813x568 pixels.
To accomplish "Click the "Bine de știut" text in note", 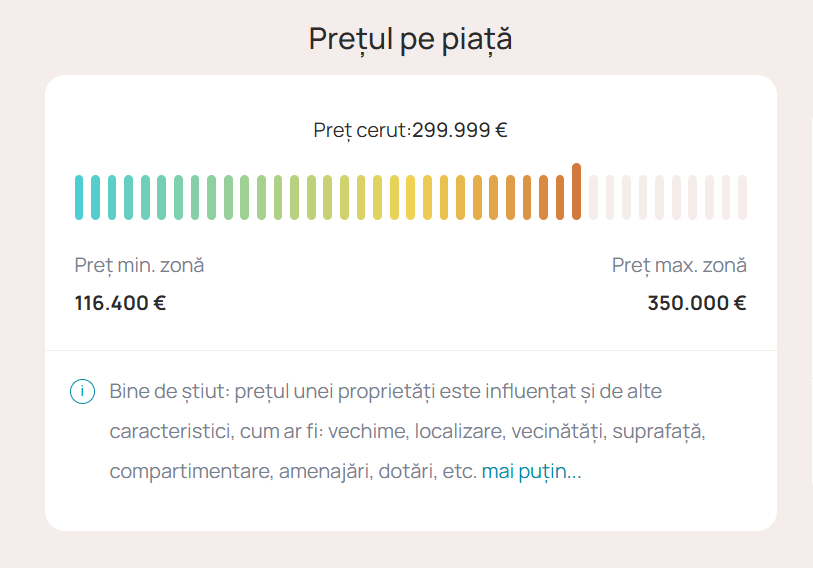I will coord(166,390).
